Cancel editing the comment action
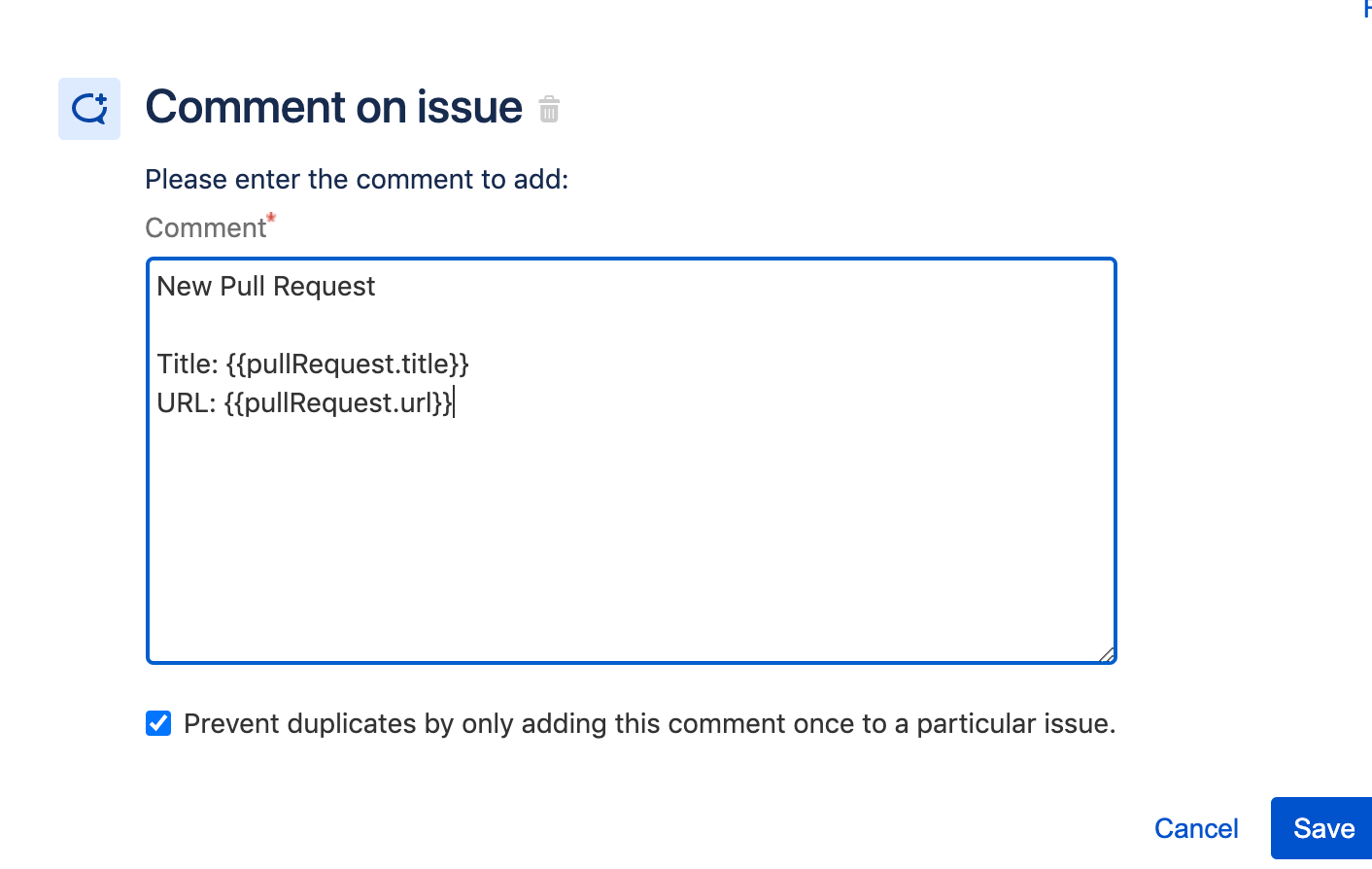The height and width of the screenshot is (869, 1372). [x=1196, y=827]
